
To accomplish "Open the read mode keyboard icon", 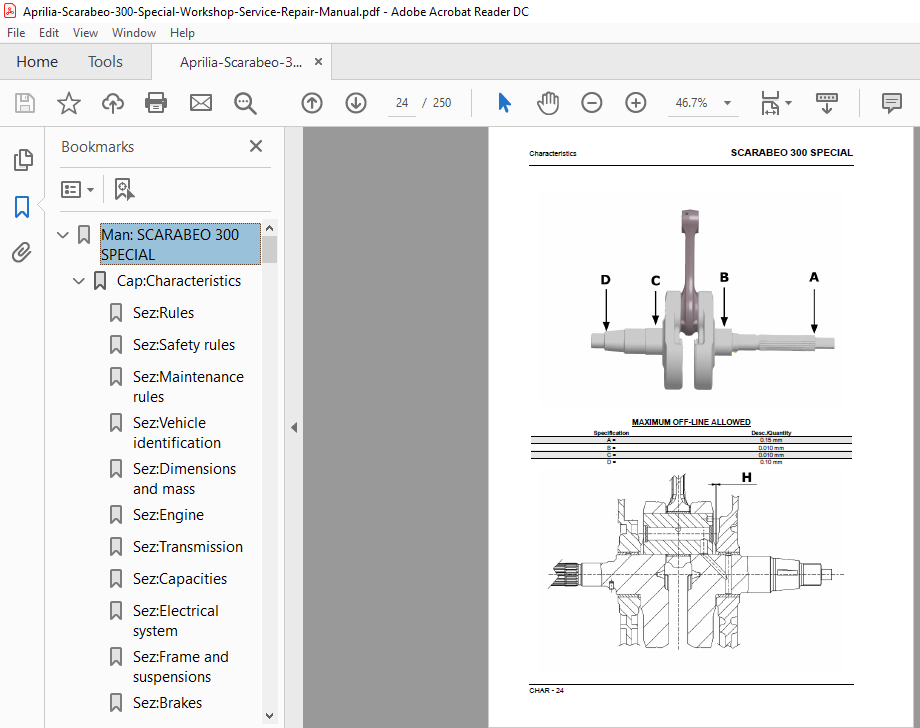I will pos(827,103).
